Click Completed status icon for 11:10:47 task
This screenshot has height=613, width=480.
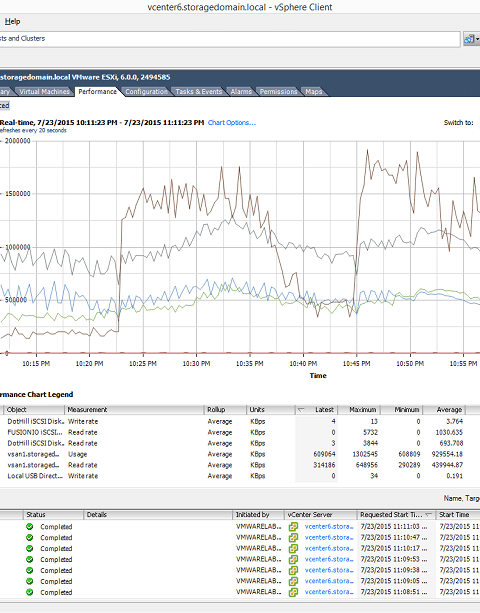(30, 538)
